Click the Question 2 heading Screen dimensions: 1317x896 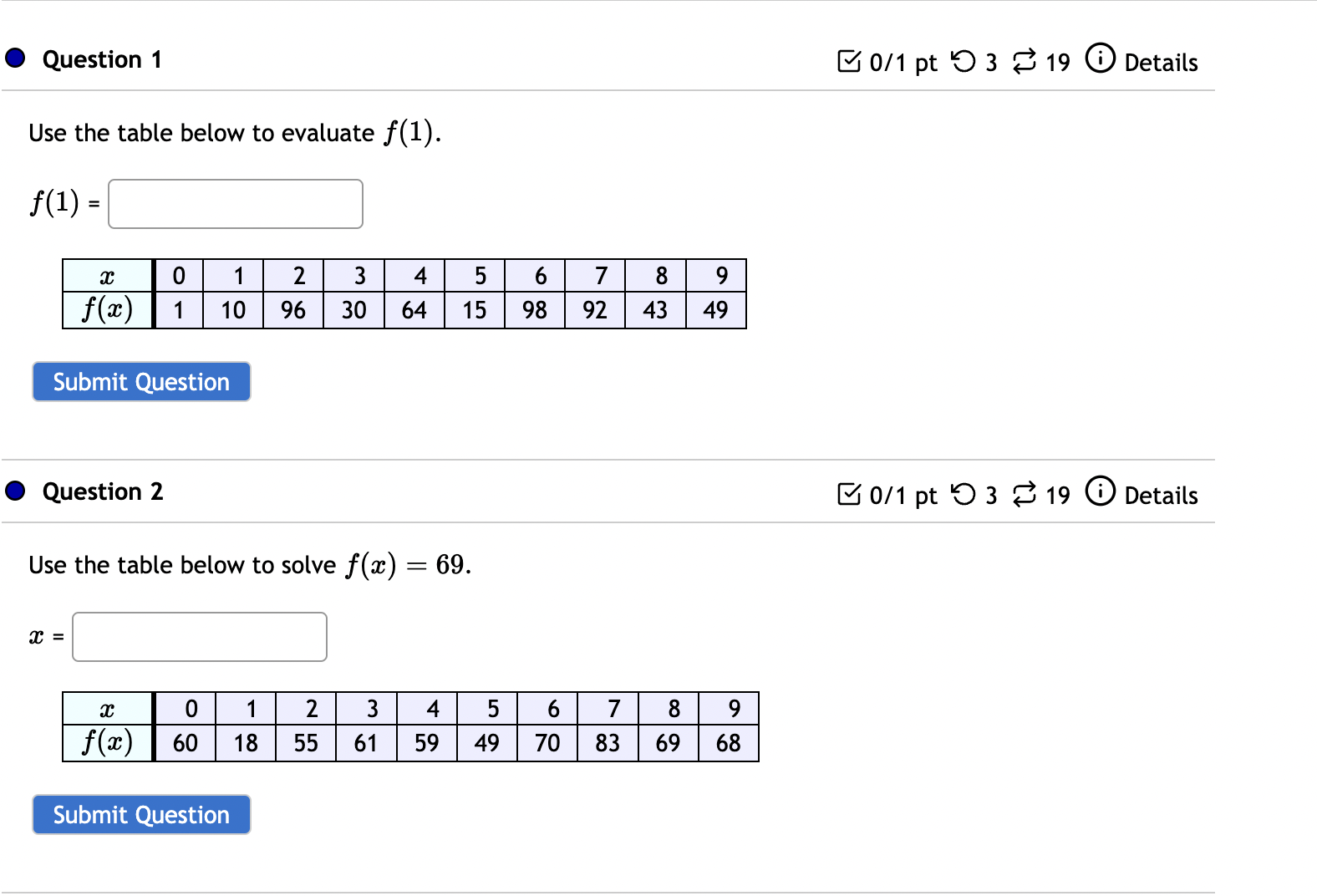tap(103, 491)
